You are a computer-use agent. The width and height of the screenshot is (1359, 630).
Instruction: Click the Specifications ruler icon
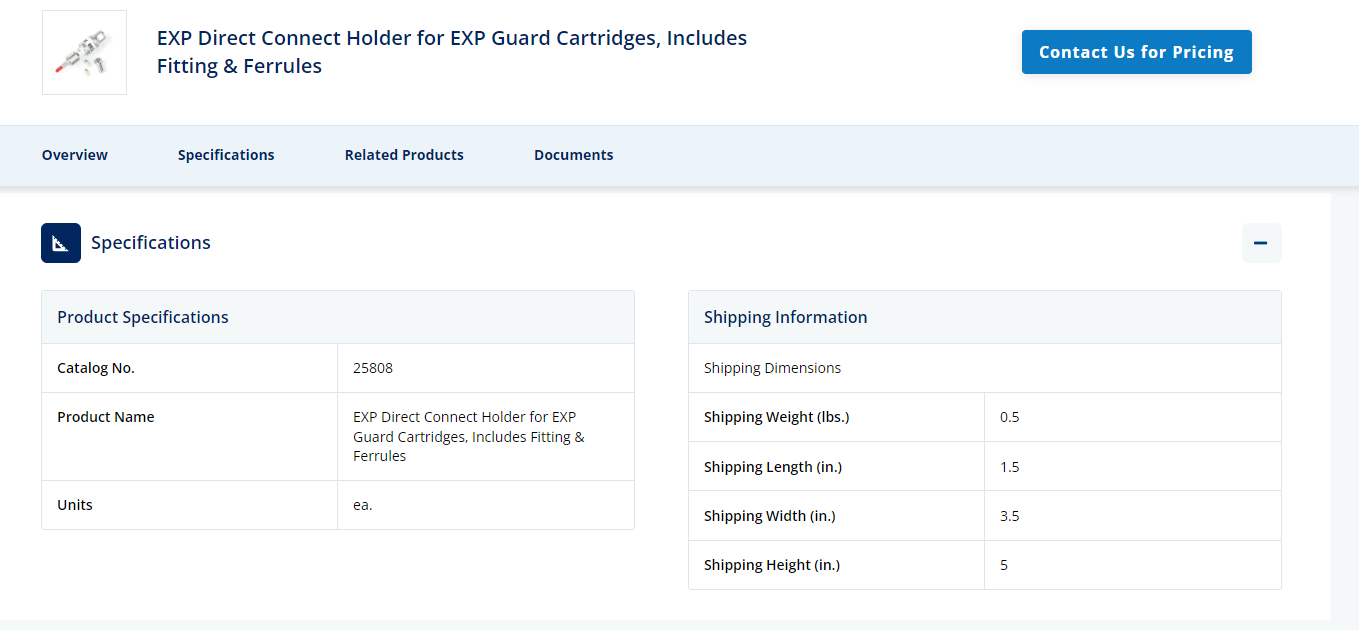click(61, 243)
